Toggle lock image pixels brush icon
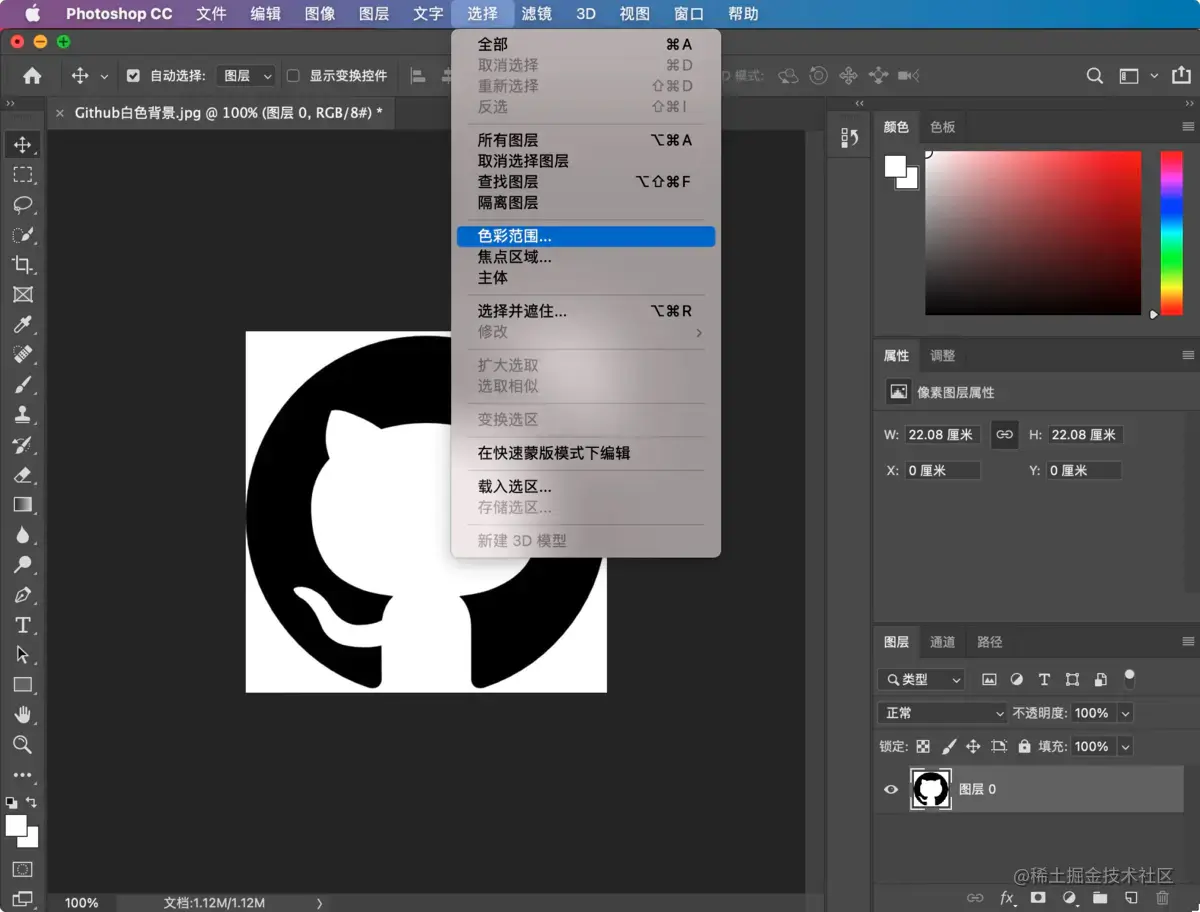Screen dimensions: 1200x912 point(949,747)
